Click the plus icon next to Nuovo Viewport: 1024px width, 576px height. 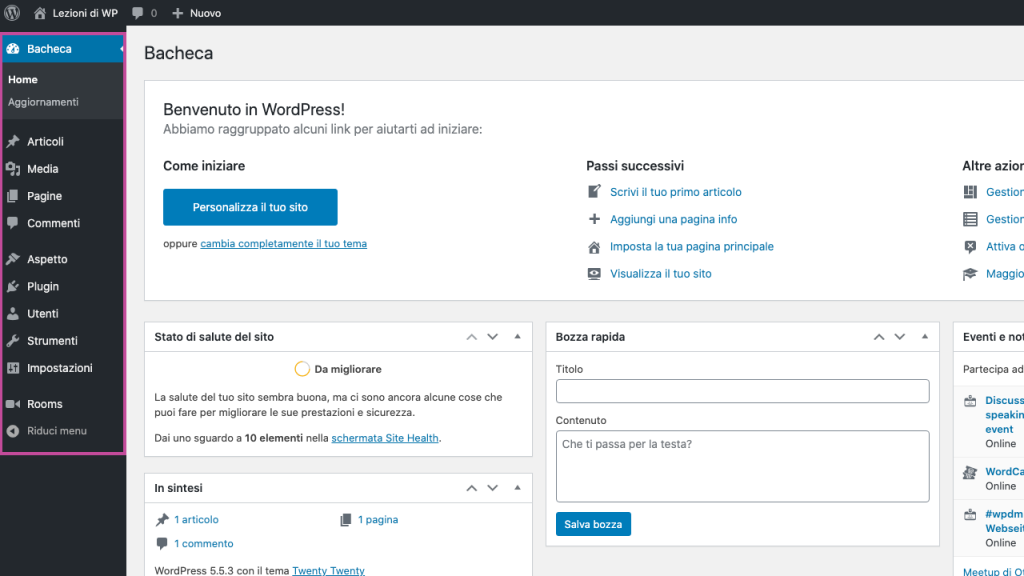pos(178,13)
